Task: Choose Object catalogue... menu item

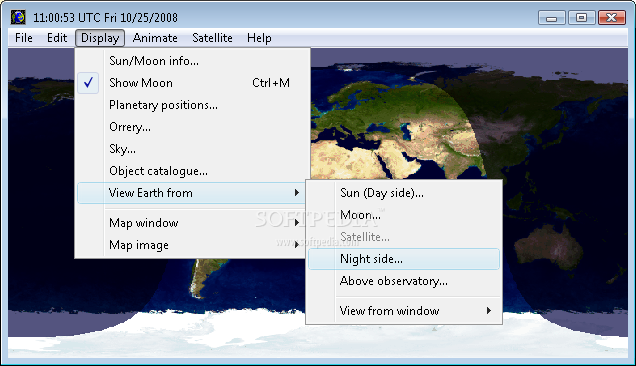Action: (x=193, y=171)
